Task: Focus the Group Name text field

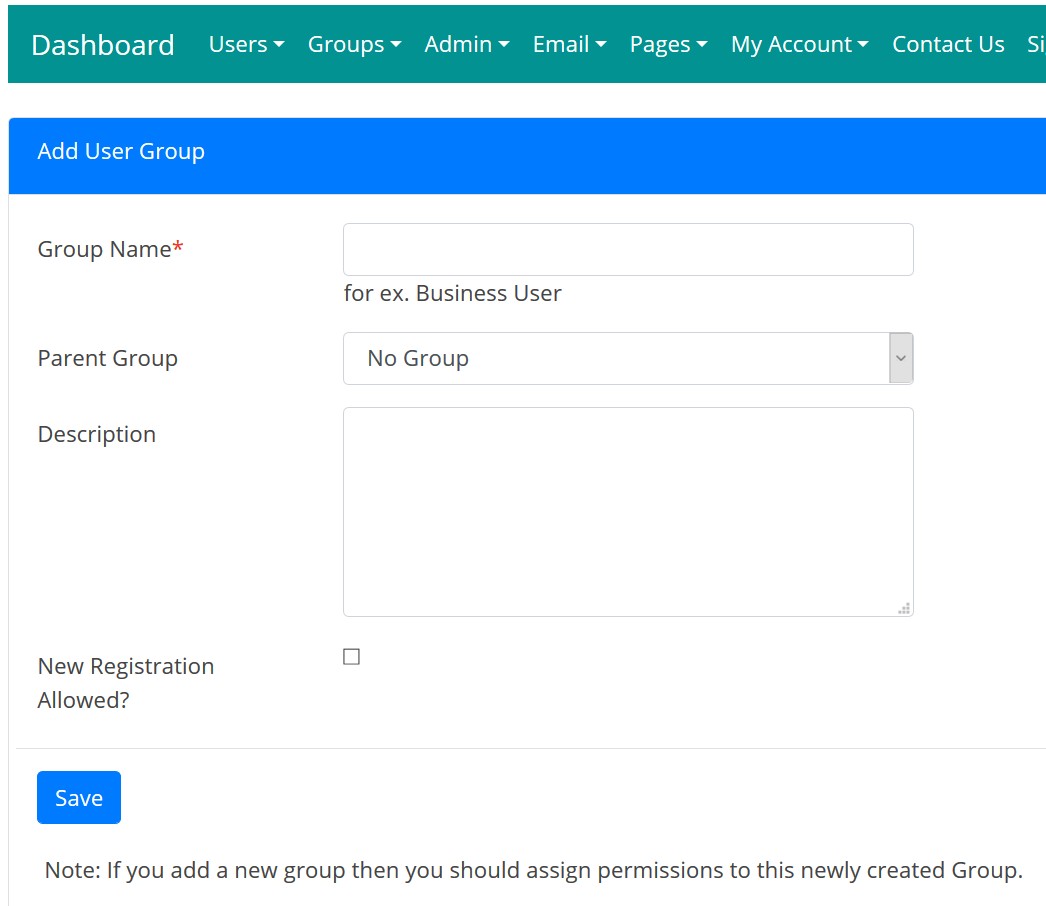Action: pos(628,250)
